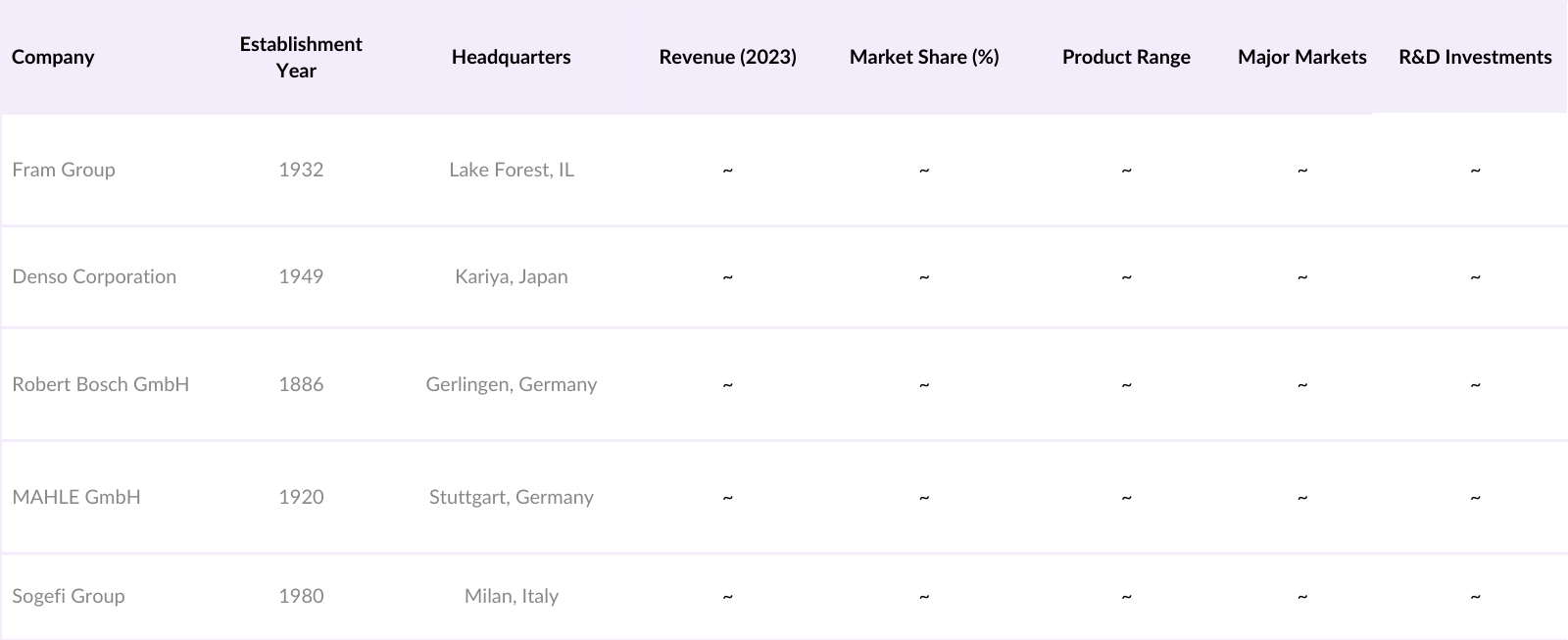Select the 1886 establishment year cell
Screen dimensions: 1568x640
(301, 384)
